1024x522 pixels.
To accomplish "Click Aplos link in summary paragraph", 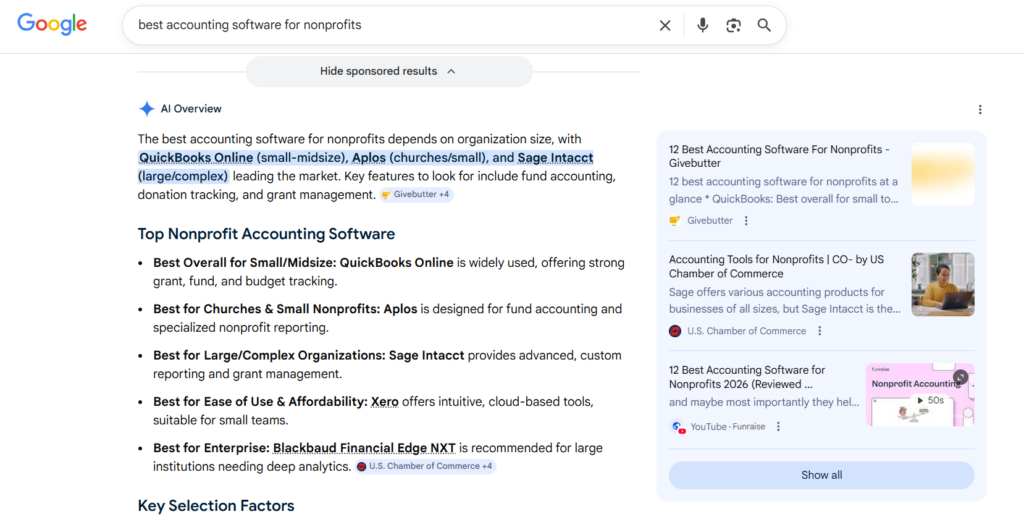I will point(369,157).
